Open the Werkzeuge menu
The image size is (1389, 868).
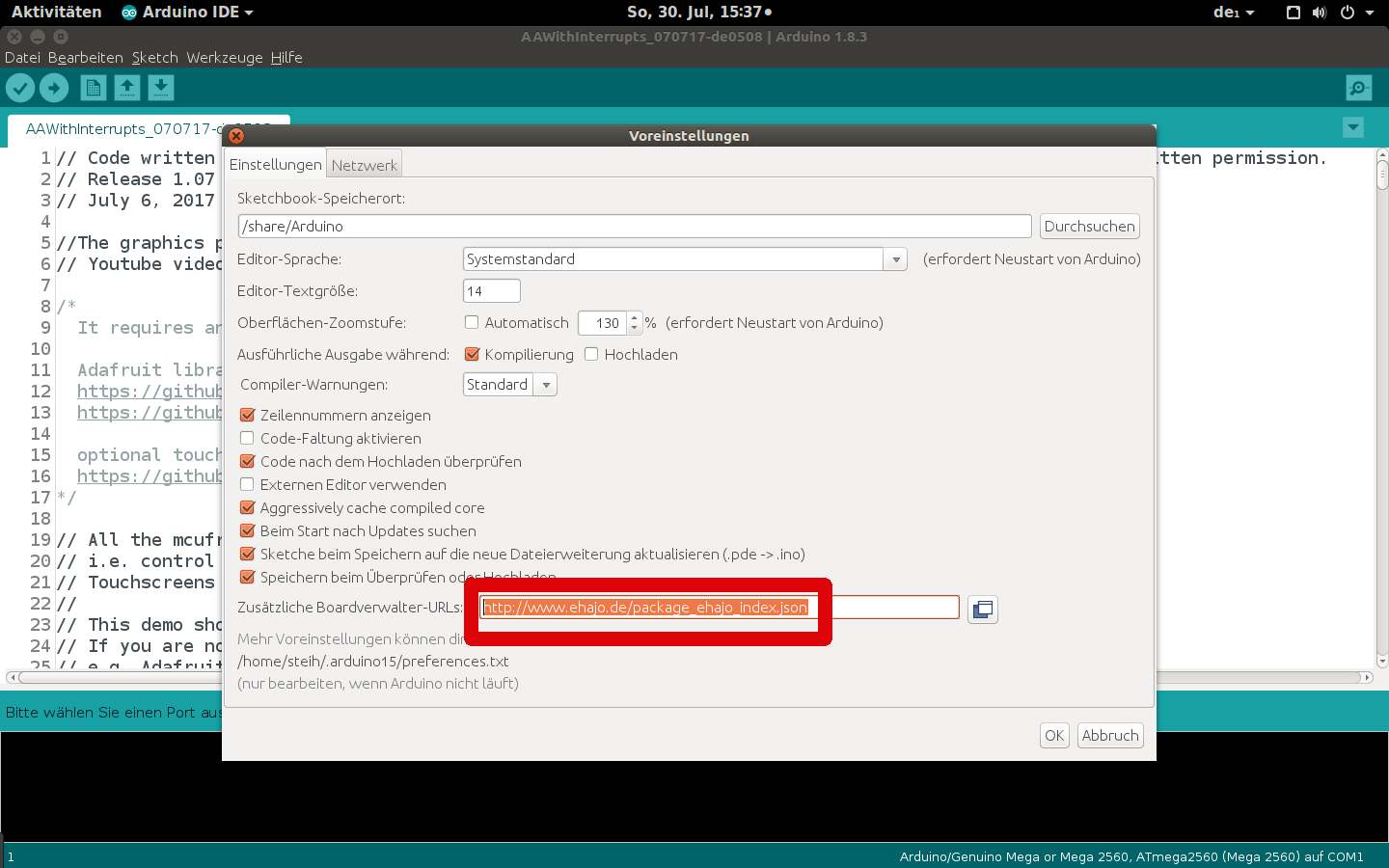point(224,58)
